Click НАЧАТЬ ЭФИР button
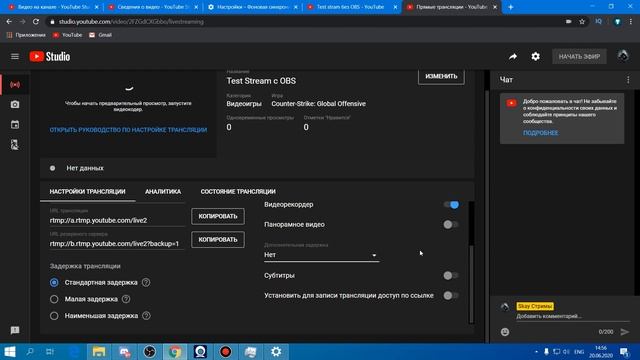 (x=579, y=56)
